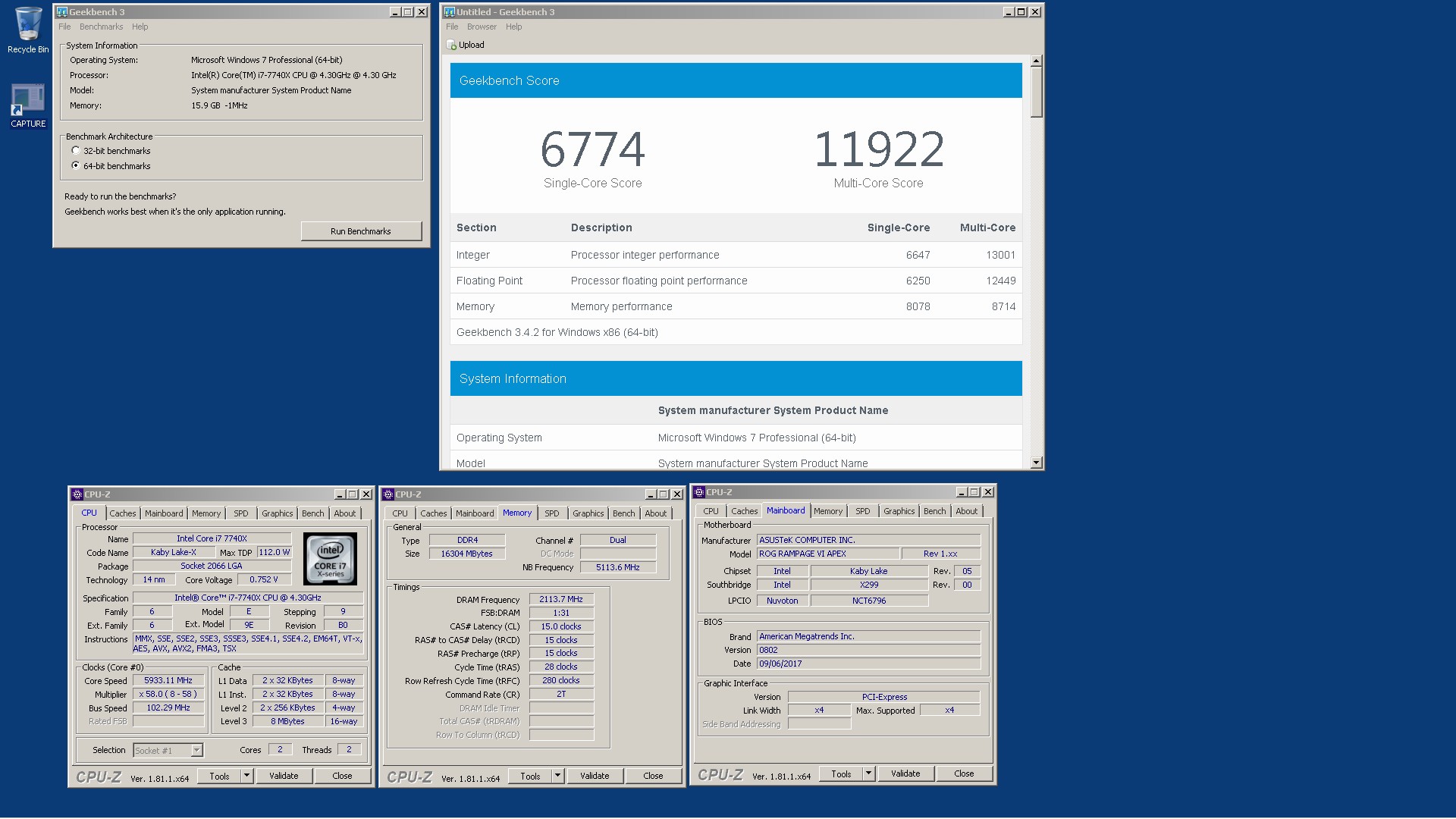Click Core Voltage value 0.752 V
Image resolution: width=1456 pixels, height=819 pixels.
coord(264,579)
